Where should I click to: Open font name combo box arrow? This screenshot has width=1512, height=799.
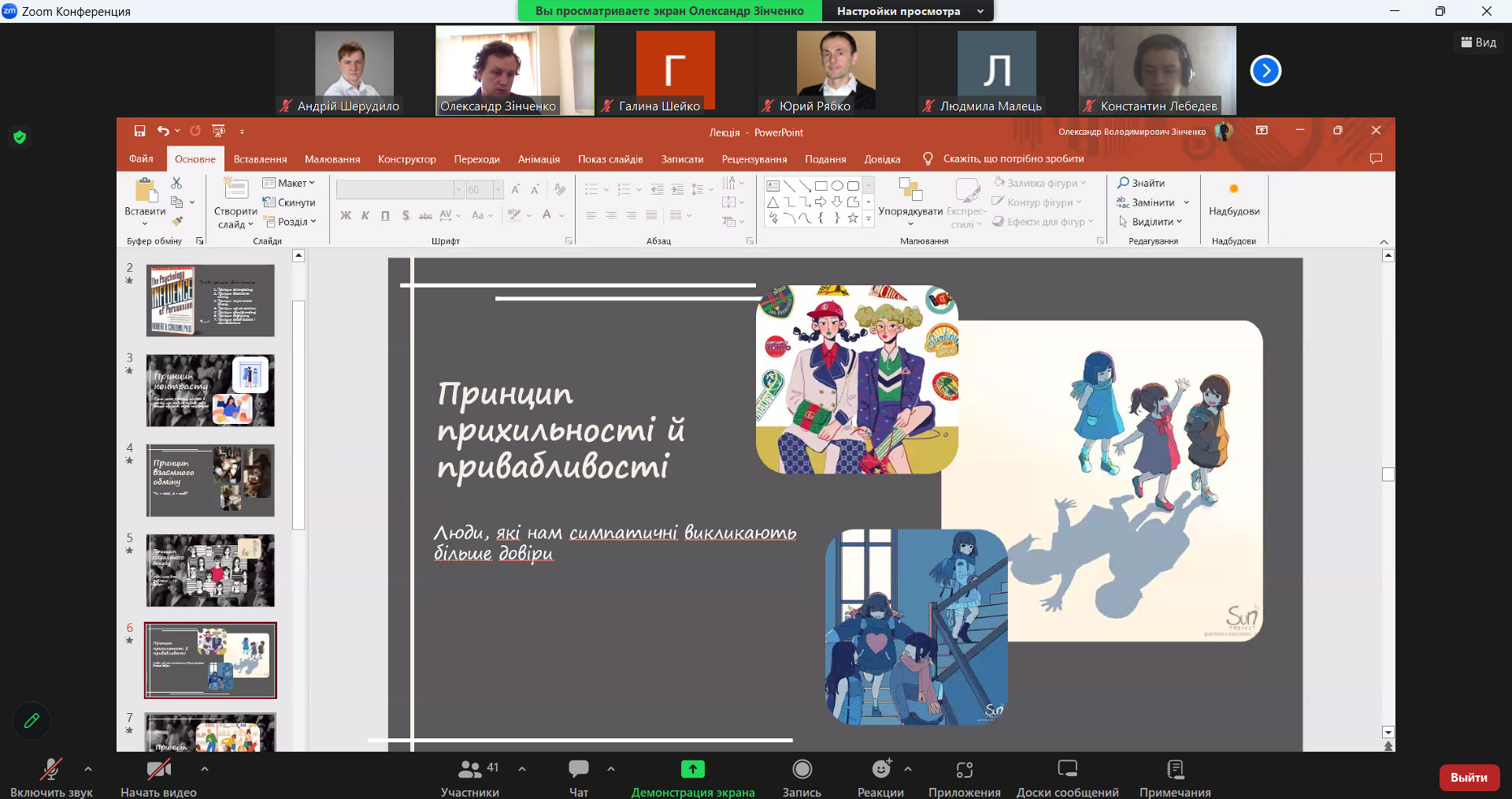click(x=458, y=189)
